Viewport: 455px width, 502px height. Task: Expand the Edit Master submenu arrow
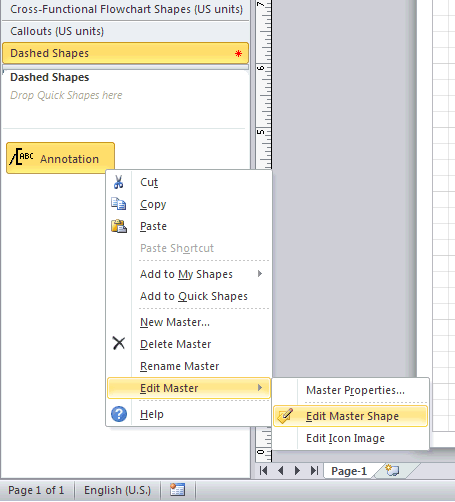[x=260, y=388]
